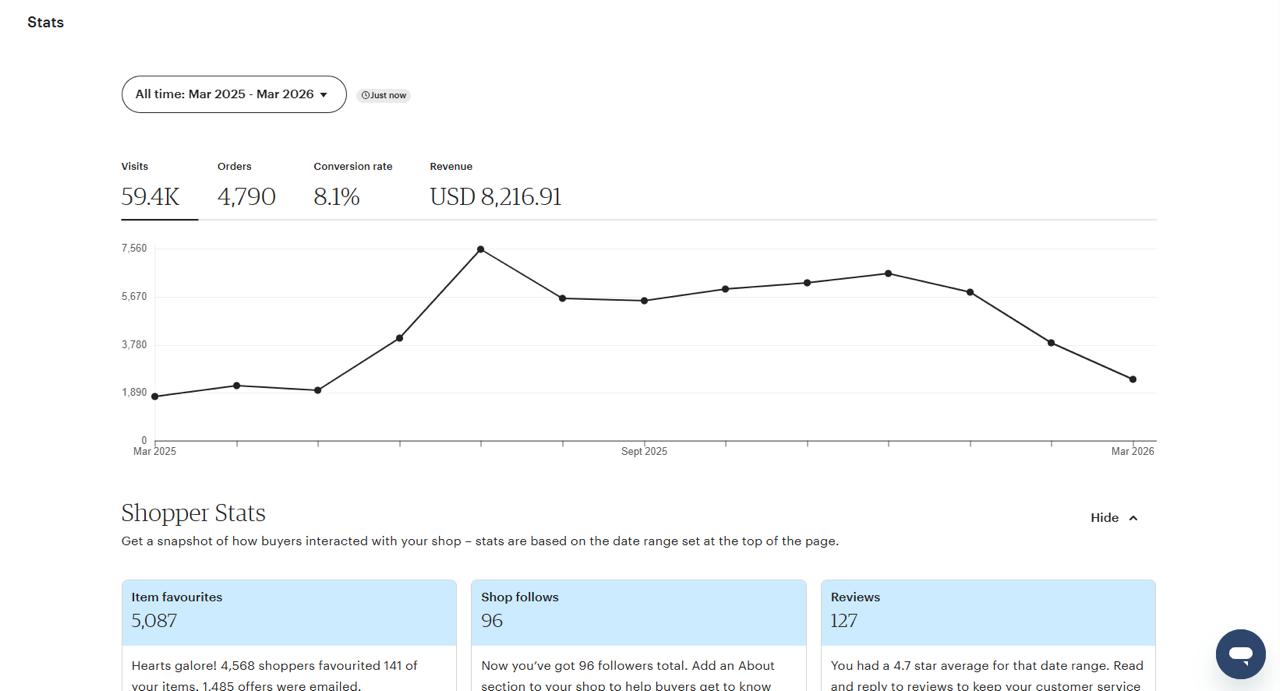Show the Conversion rate chart tab

click(352, 186)
